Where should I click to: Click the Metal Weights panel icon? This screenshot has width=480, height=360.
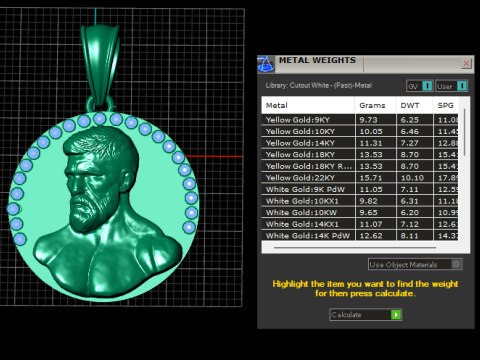point(266,64)
